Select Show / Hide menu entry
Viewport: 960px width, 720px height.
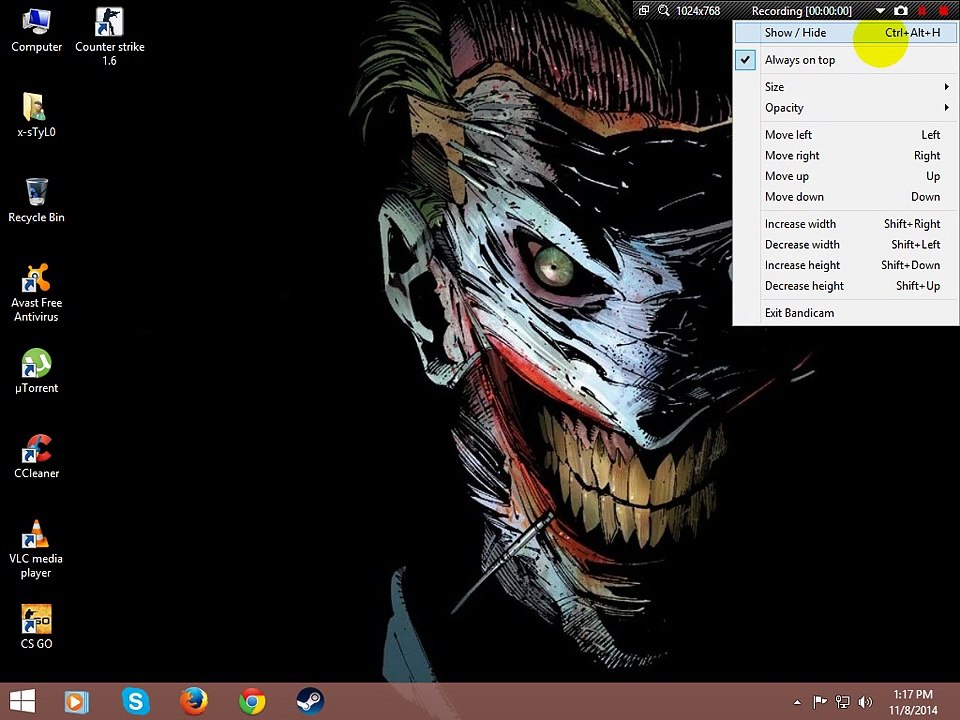846,32
